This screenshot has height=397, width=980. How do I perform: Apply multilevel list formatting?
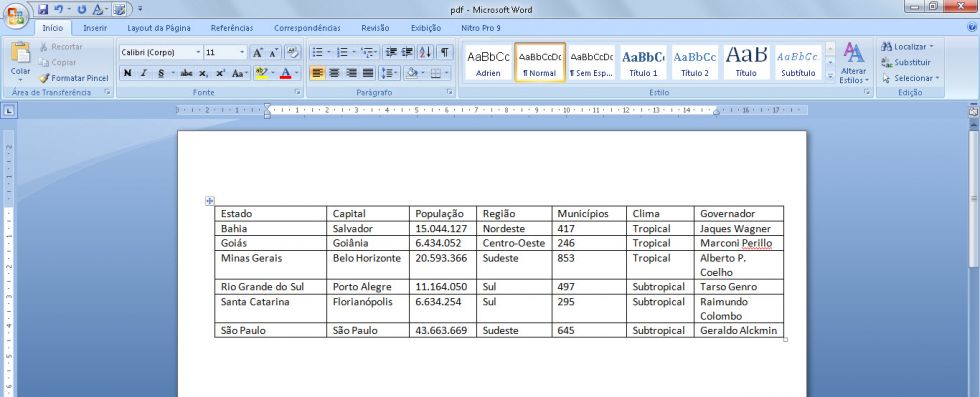point(367,53)
